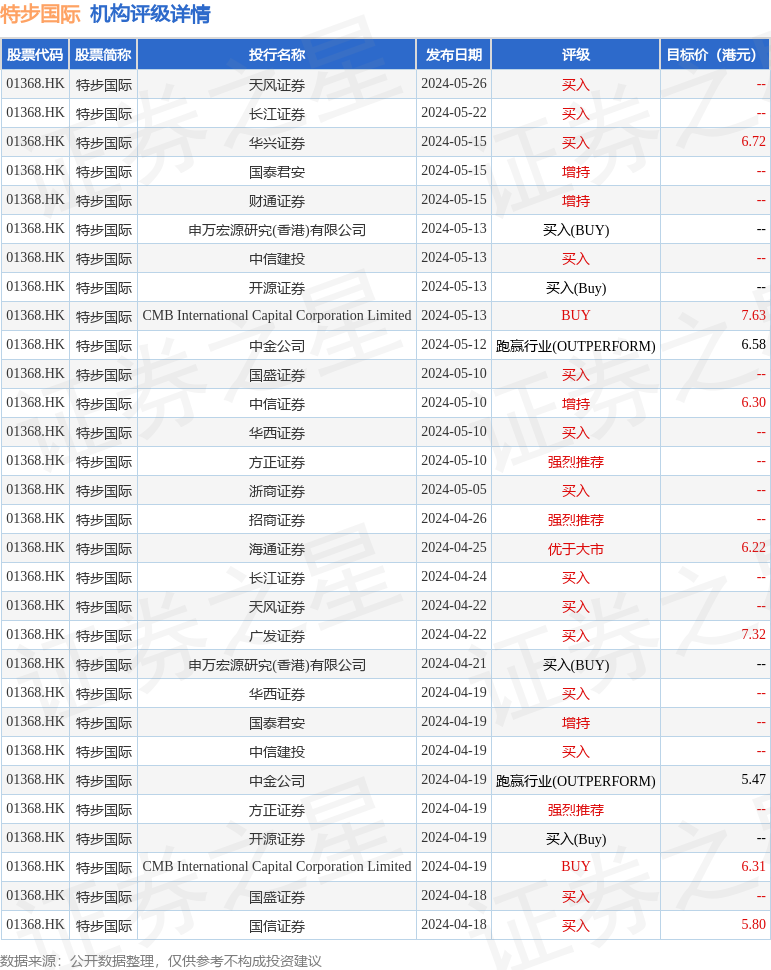The width and height of the screenshot is (771, 970).
Task: Select the date cell 2024-05-05
Action: (454, 489)
